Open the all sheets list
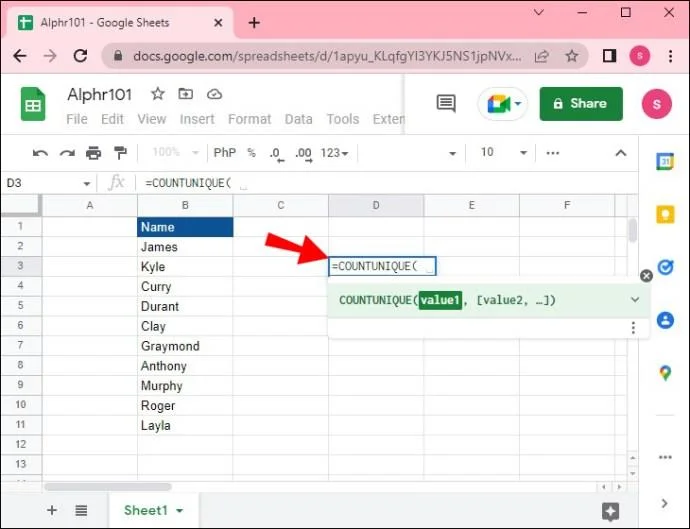This screenshot has width=690, height=529. [81, 511]
